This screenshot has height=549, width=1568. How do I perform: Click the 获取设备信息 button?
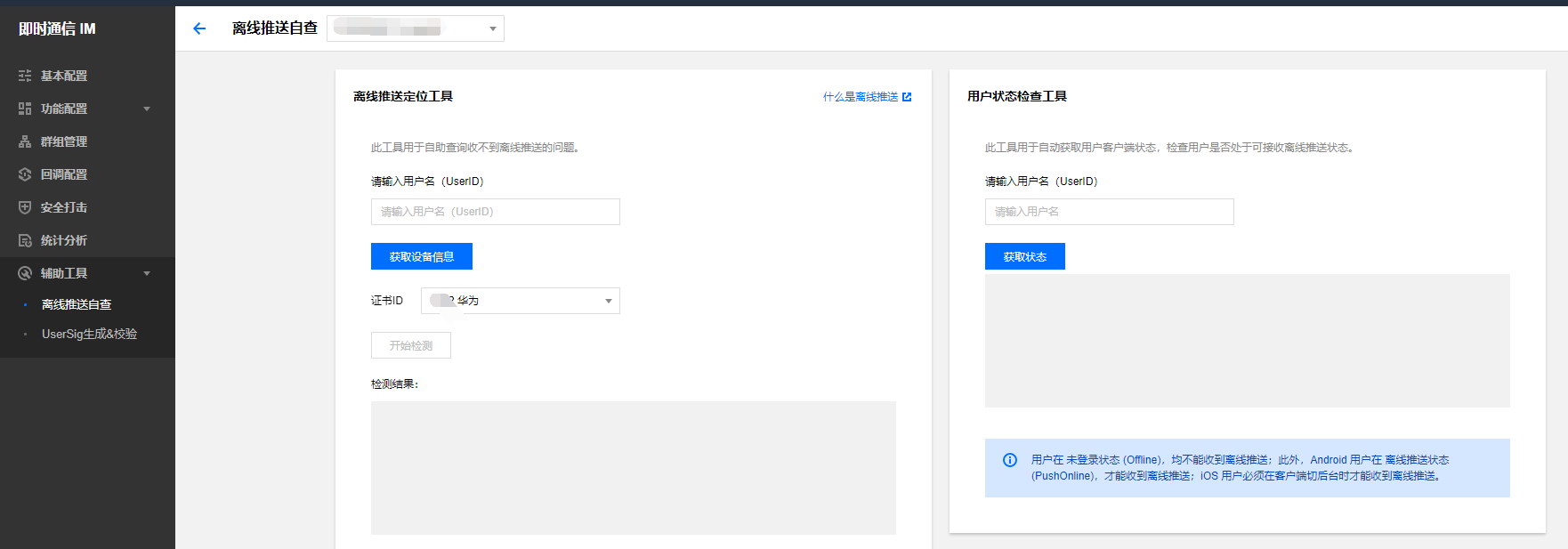pos(422,256)
